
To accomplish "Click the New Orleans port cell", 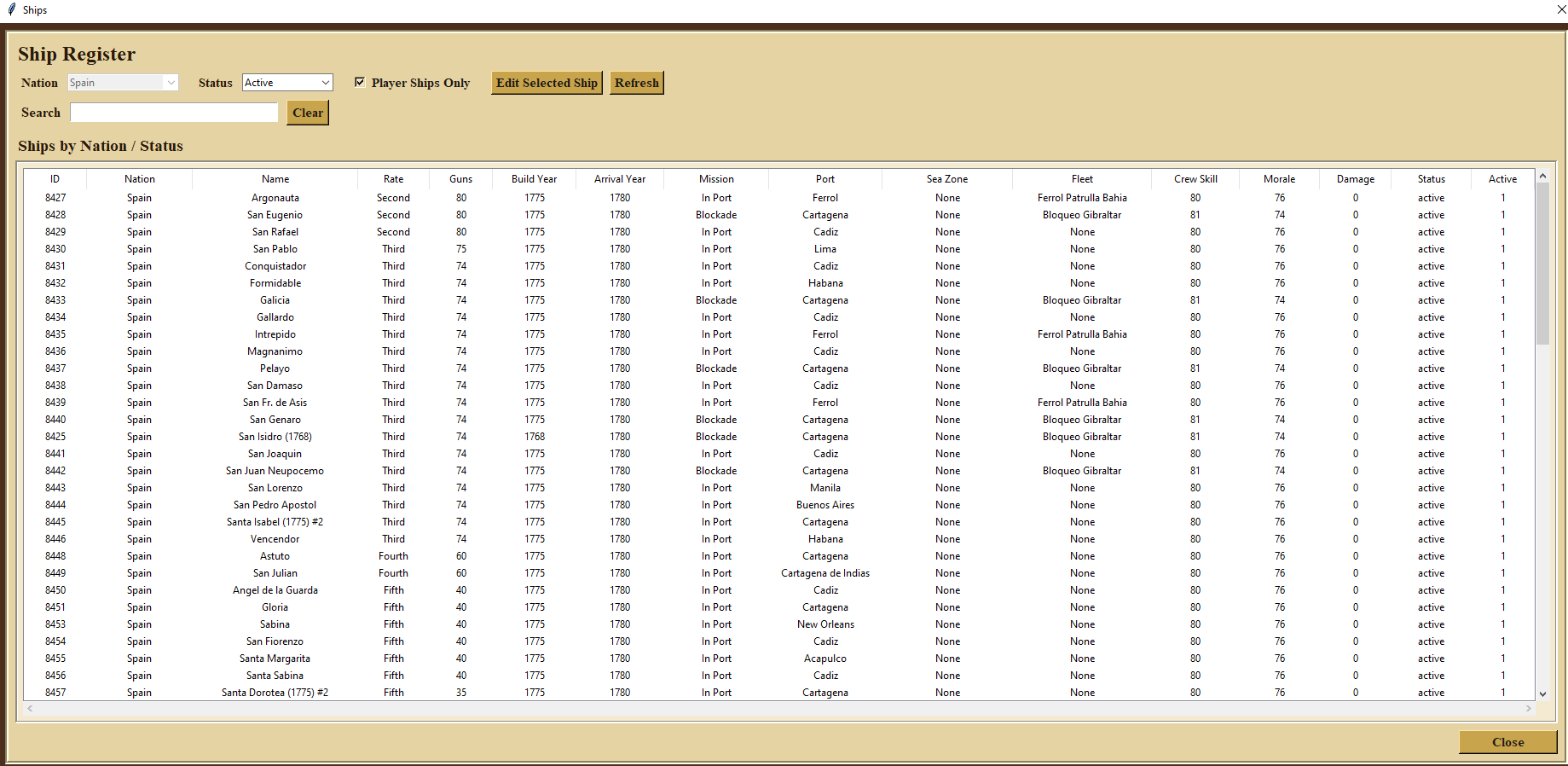I will click(x=825, y=624).
